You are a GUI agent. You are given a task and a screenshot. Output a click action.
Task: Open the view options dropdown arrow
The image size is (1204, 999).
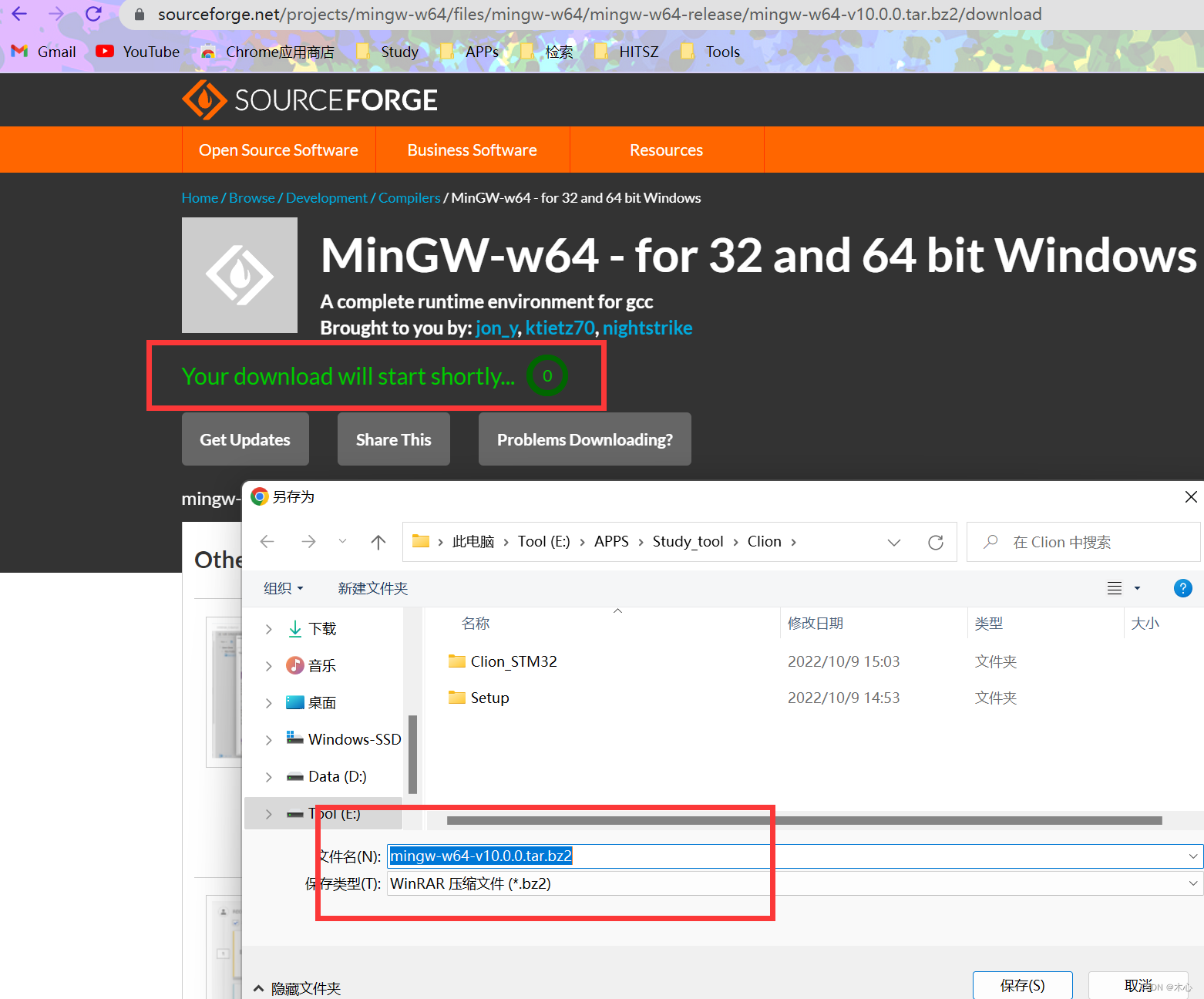(x=1137, y=588)
